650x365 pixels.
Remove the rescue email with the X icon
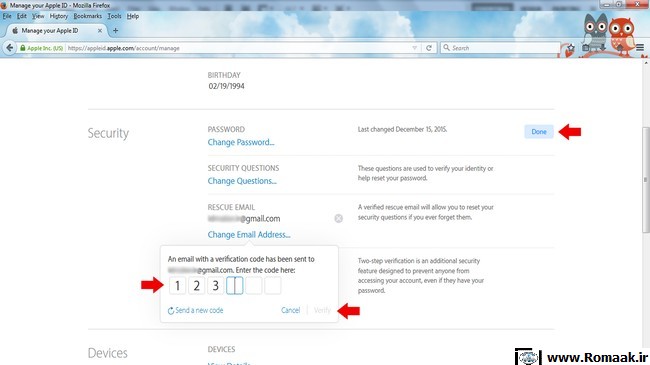[338, 219]
